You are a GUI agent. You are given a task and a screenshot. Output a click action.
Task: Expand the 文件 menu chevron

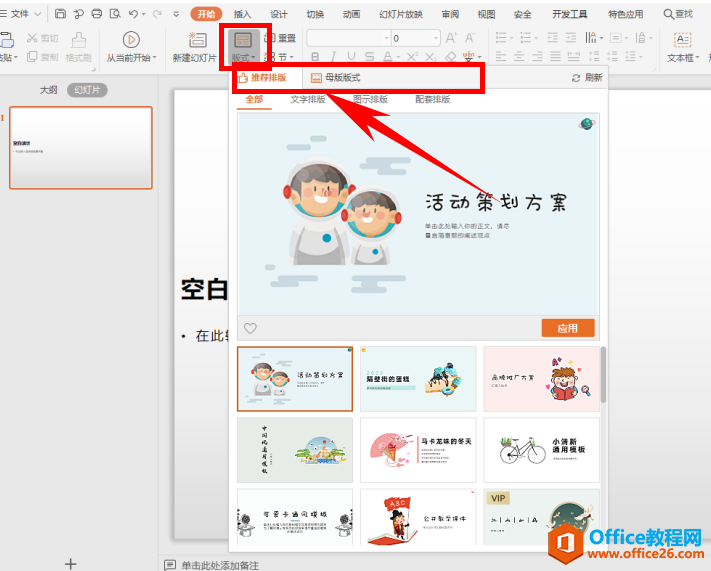38,14
